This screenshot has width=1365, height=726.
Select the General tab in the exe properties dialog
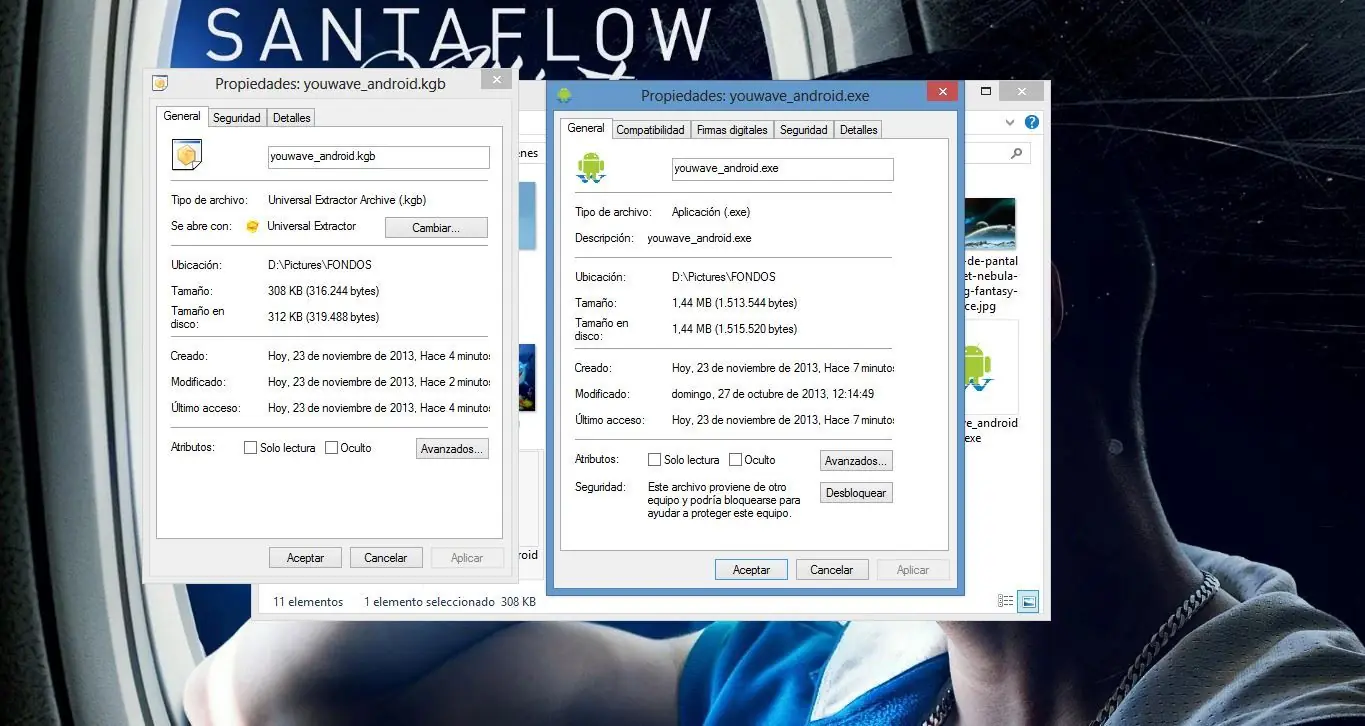(586, 128)
